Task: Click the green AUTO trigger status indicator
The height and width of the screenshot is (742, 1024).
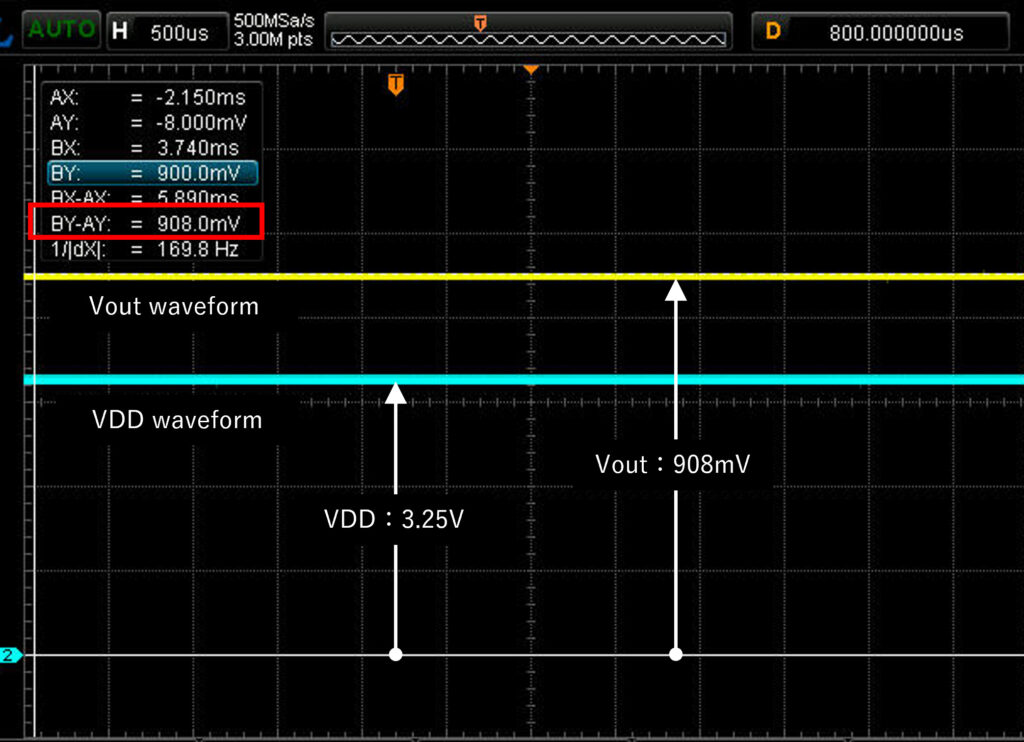Action: 60,30
